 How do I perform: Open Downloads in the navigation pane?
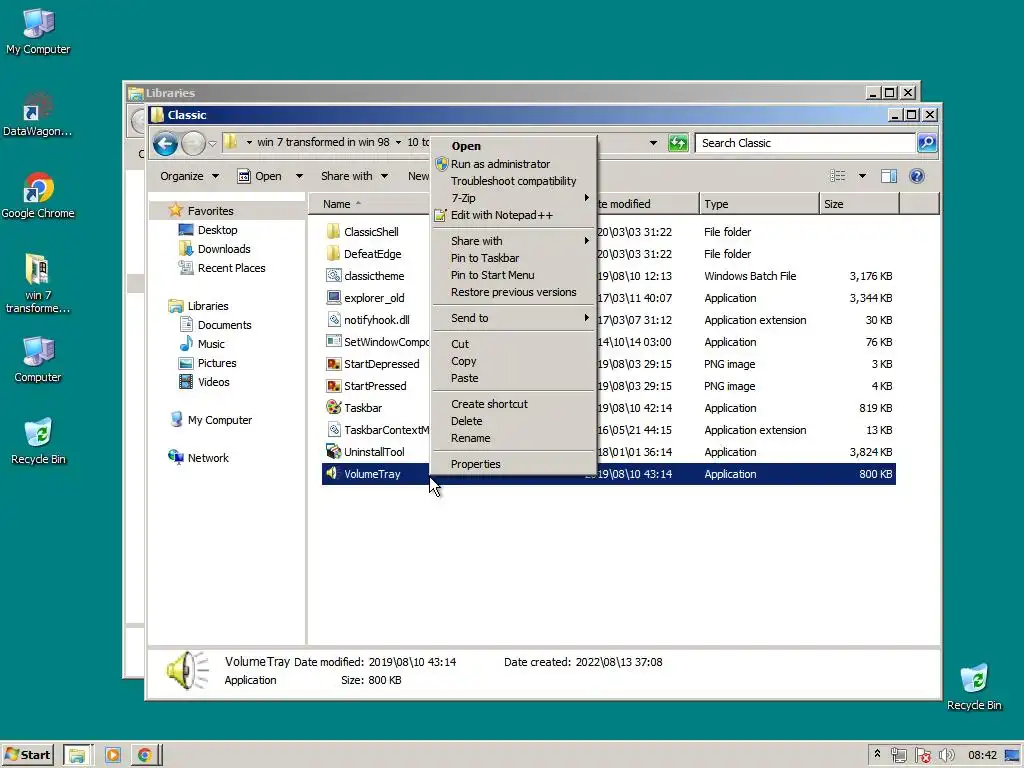(224, 249)
